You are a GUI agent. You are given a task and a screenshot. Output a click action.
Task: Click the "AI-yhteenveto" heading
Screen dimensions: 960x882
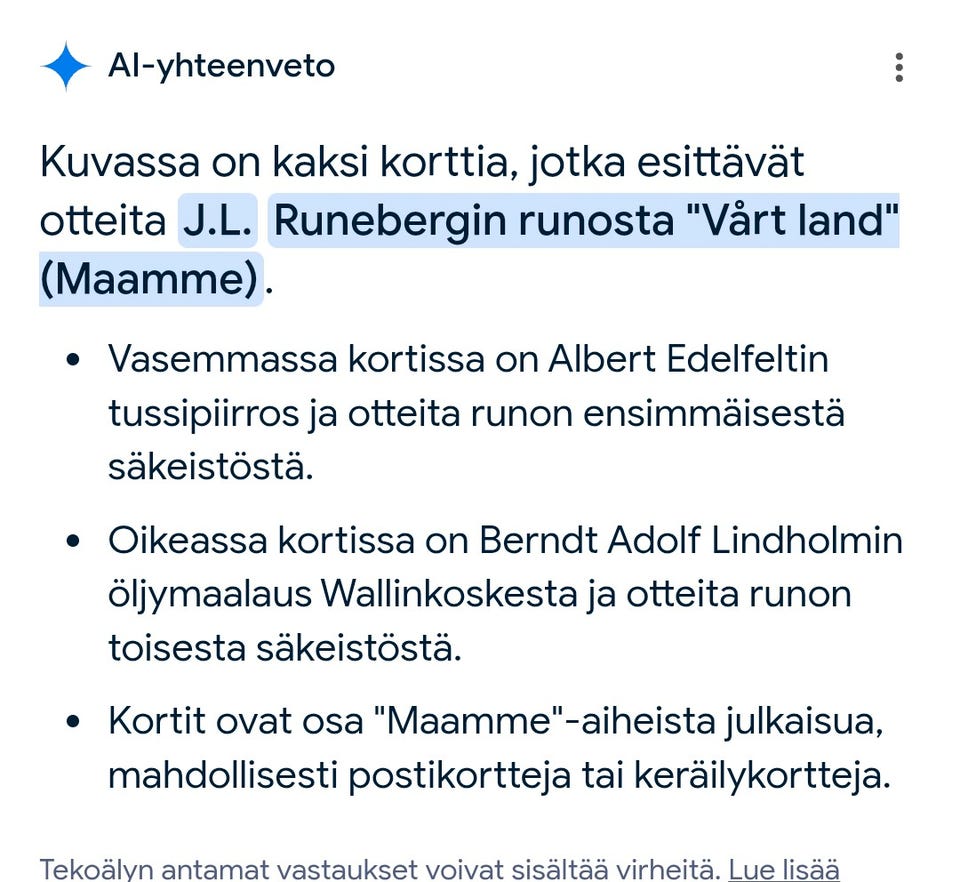221,67
